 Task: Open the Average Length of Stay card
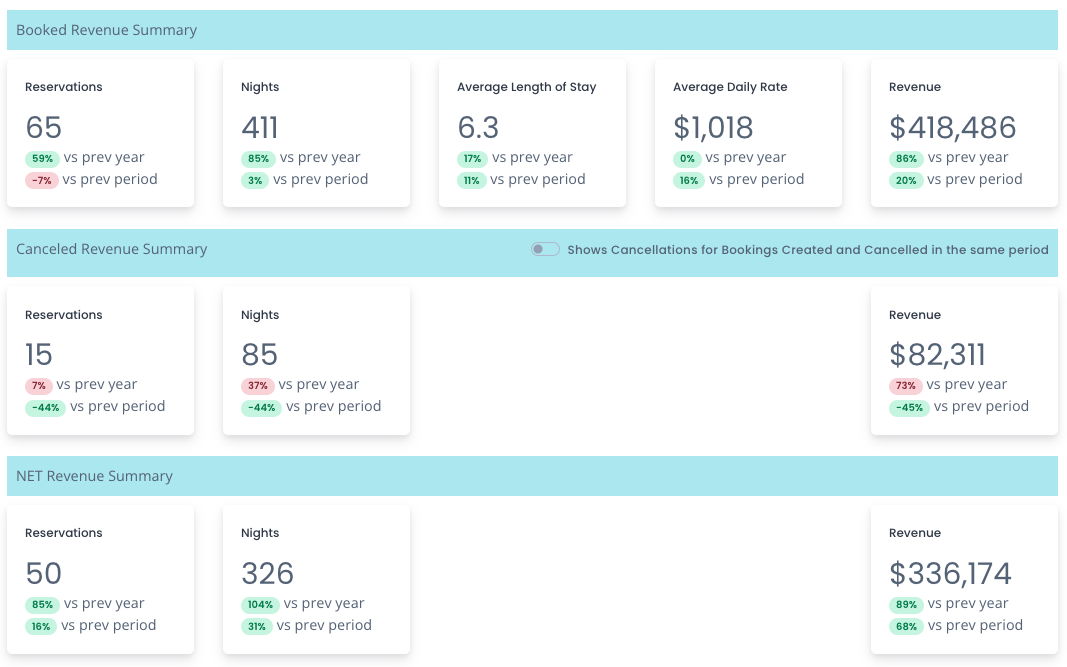pyautogui.click(x=532, y=133)
